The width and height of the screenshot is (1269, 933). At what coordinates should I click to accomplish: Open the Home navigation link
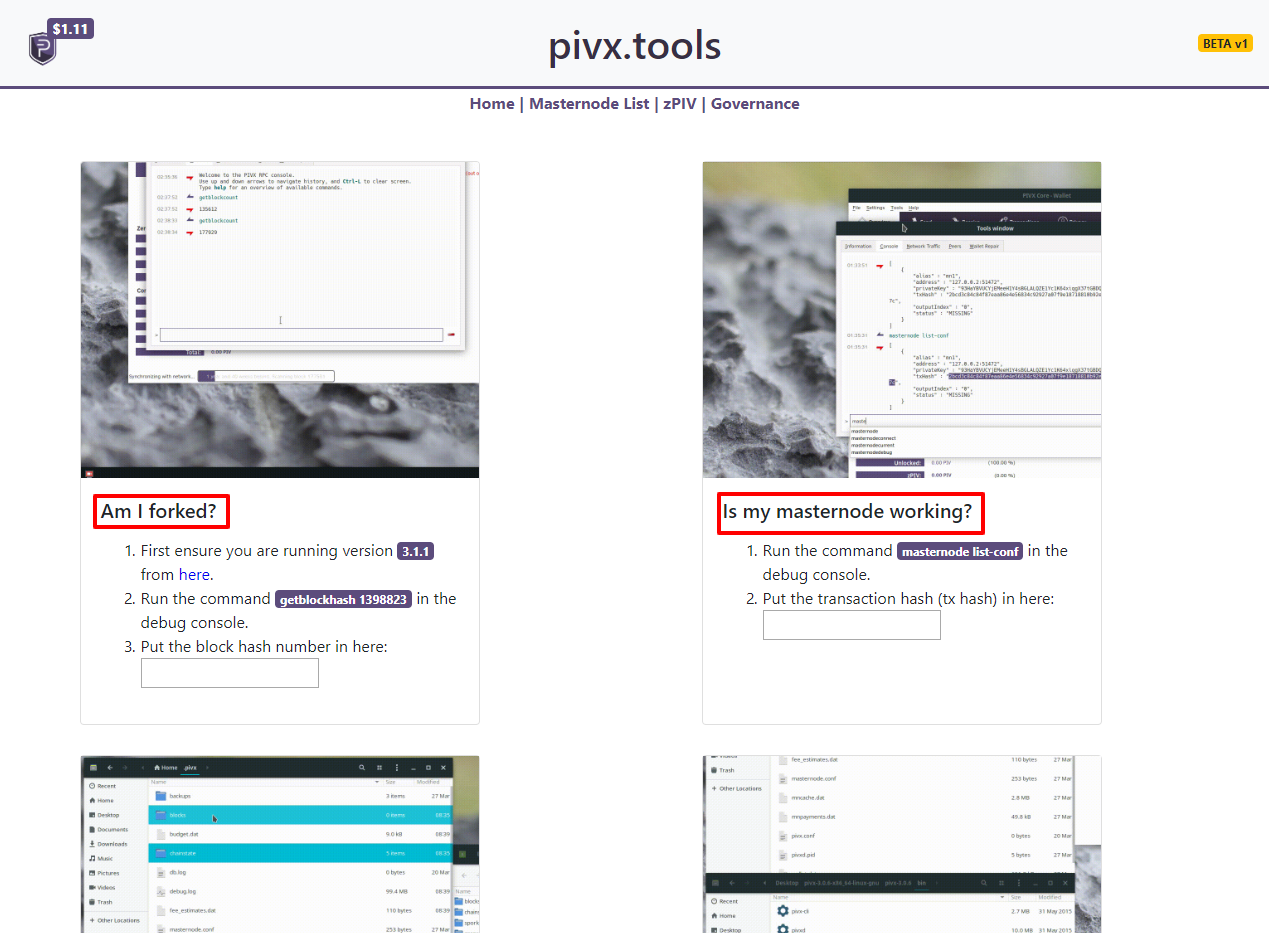click(492, 103)
